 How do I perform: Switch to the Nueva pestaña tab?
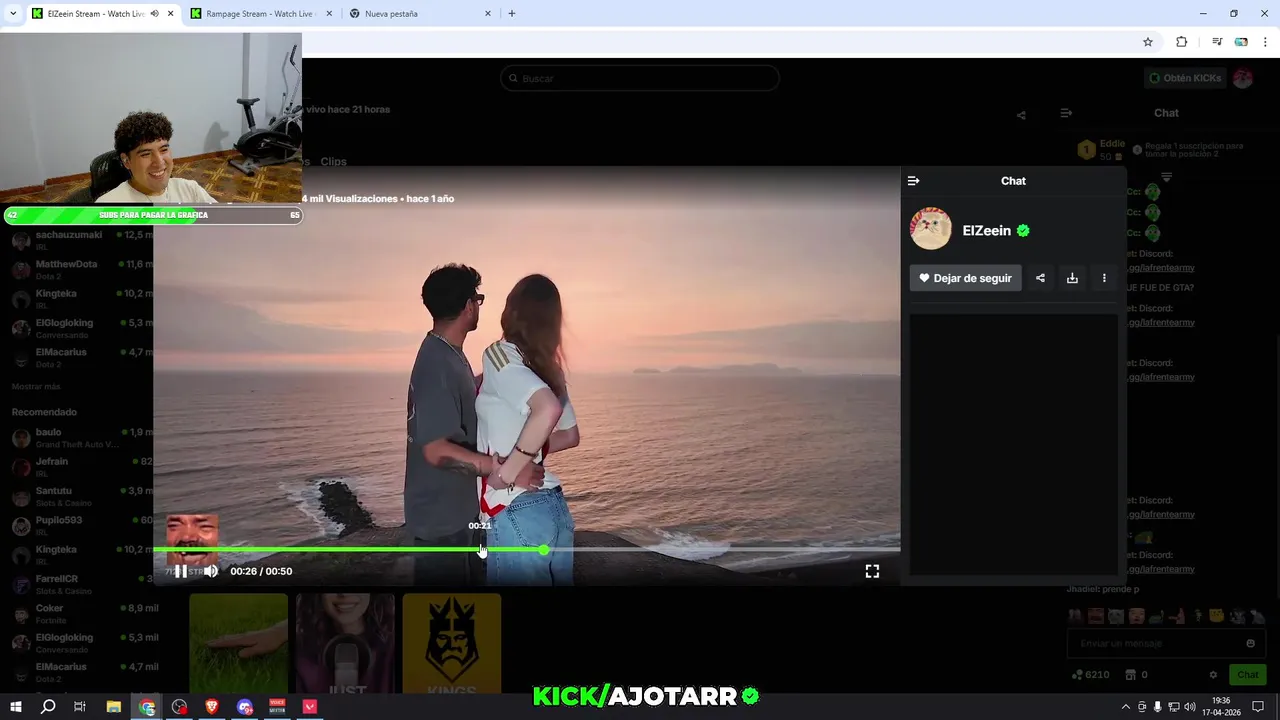click(420, 14)
